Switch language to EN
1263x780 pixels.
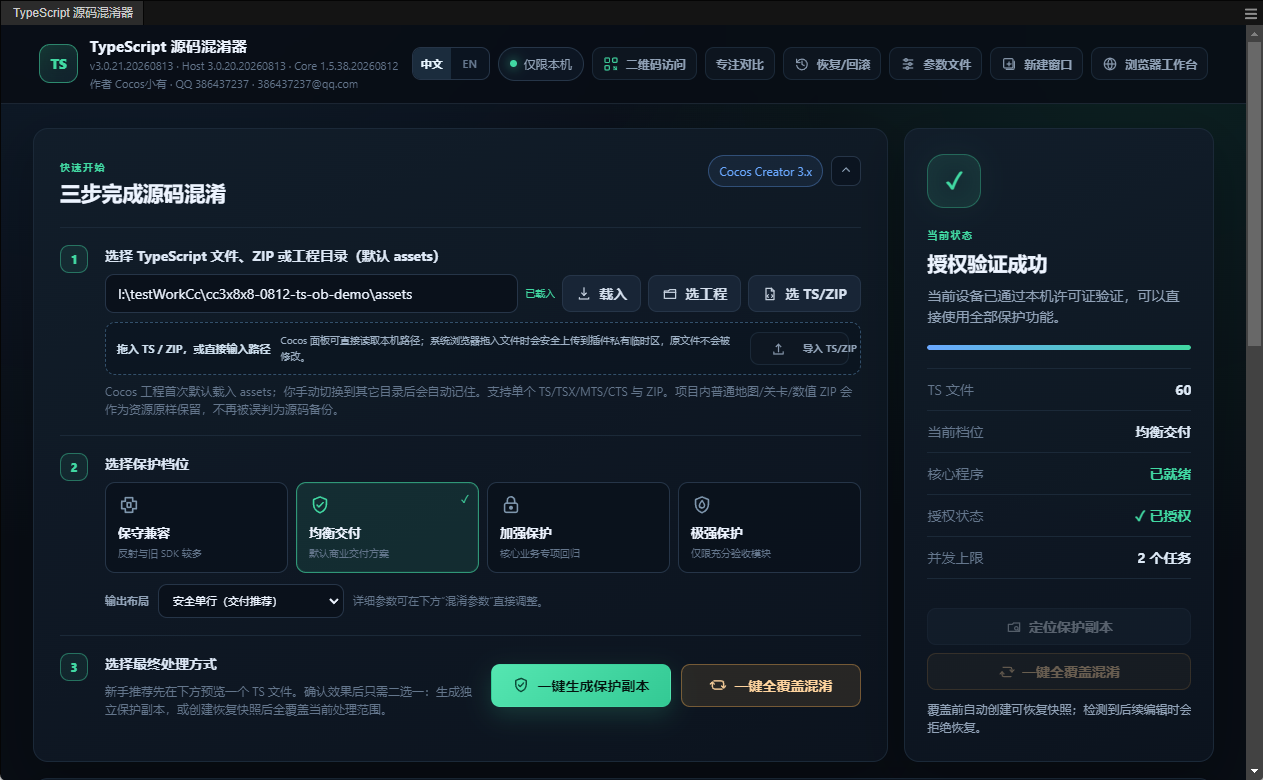[x=469, y=64]
